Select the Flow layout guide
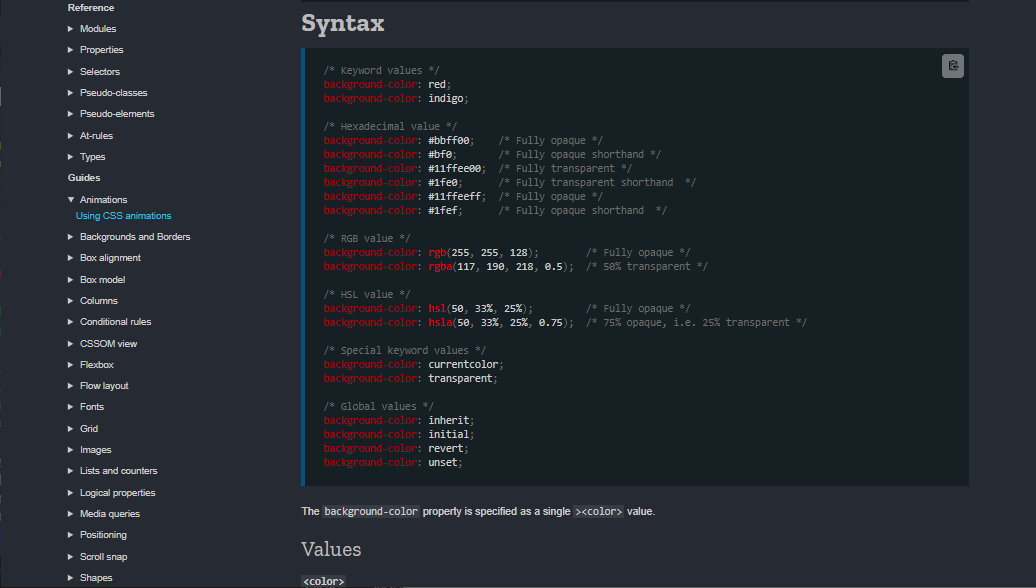The width and height of the screenshot is (1036, 588). point(104,386)
